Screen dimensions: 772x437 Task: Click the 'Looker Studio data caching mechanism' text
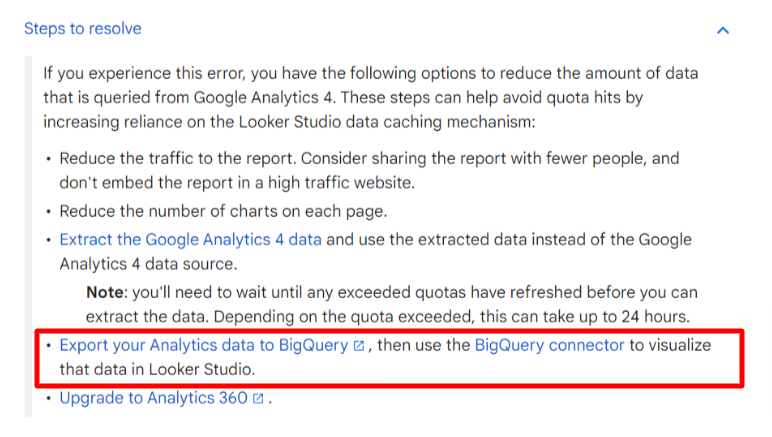pos(387,122)
